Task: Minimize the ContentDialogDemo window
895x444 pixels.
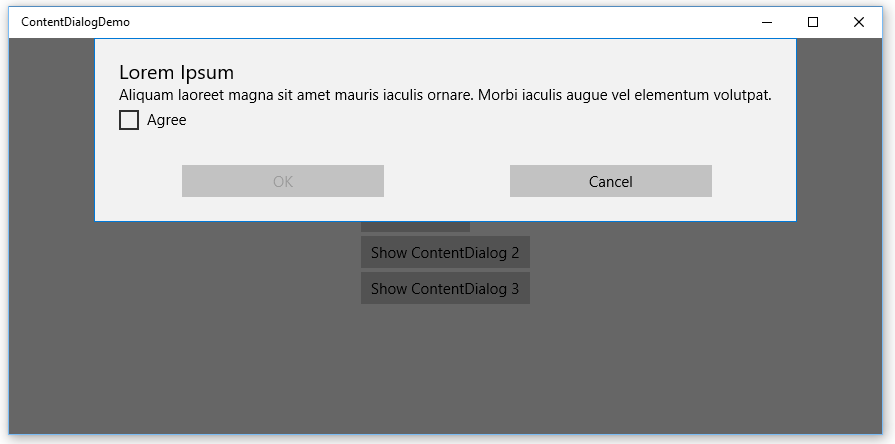Action: point(767,22)
